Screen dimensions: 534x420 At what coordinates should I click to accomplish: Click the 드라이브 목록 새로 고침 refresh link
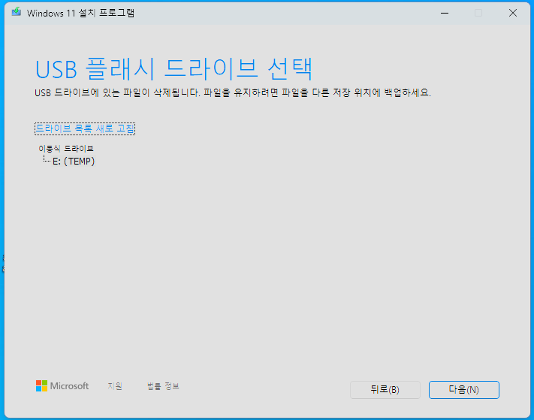click(84, 128)
